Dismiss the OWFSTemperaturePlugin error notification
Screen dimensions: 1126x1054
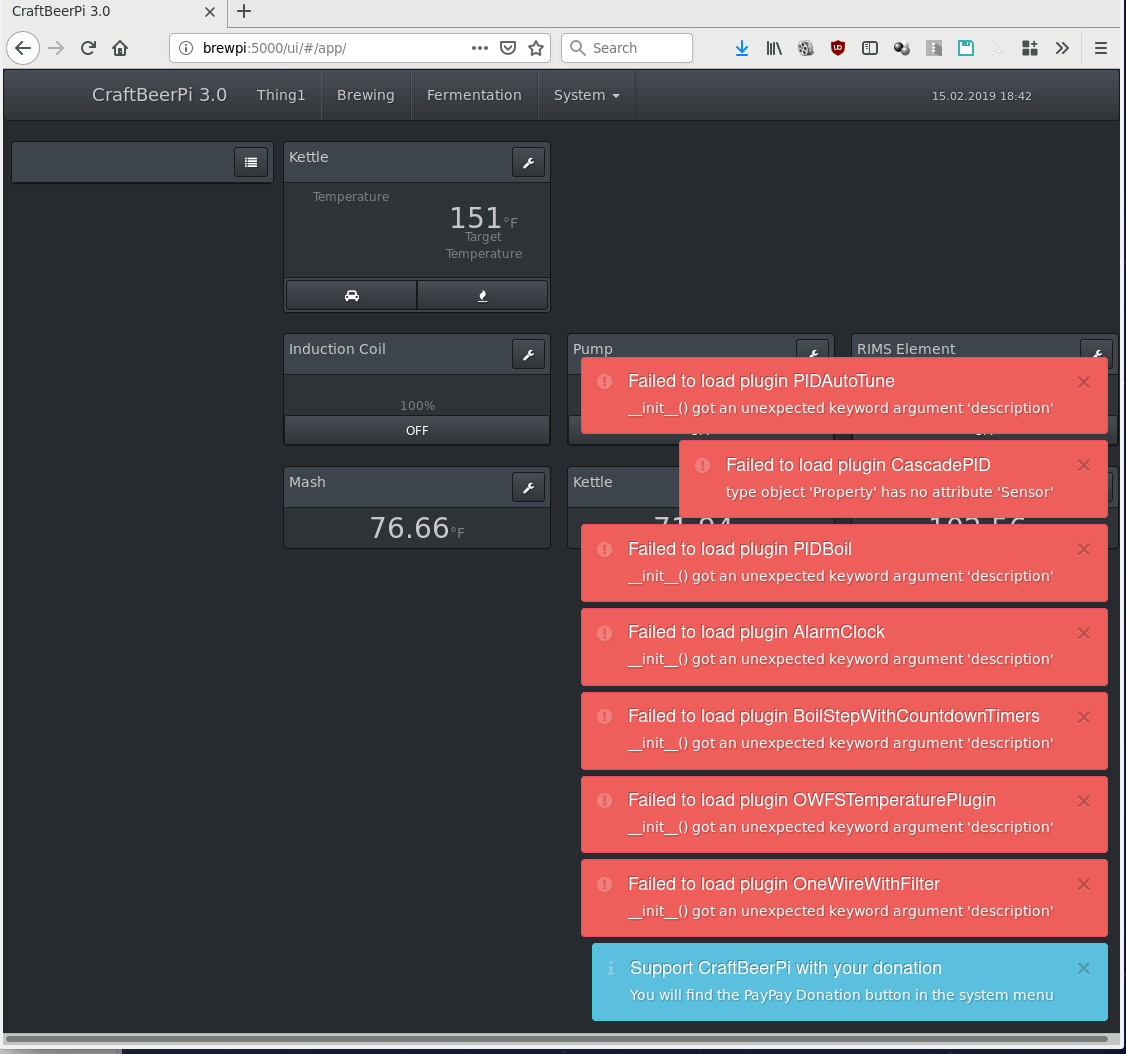pos(1084,801)
